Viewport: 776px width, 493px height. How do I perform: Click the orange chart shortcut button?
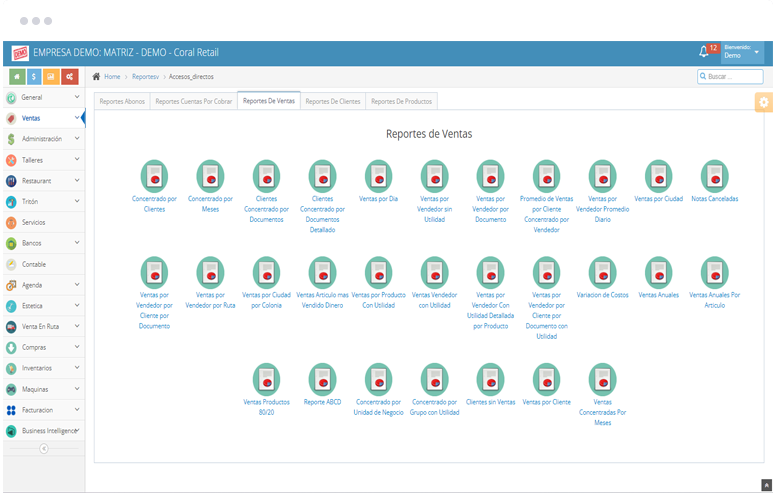(51, 77)
